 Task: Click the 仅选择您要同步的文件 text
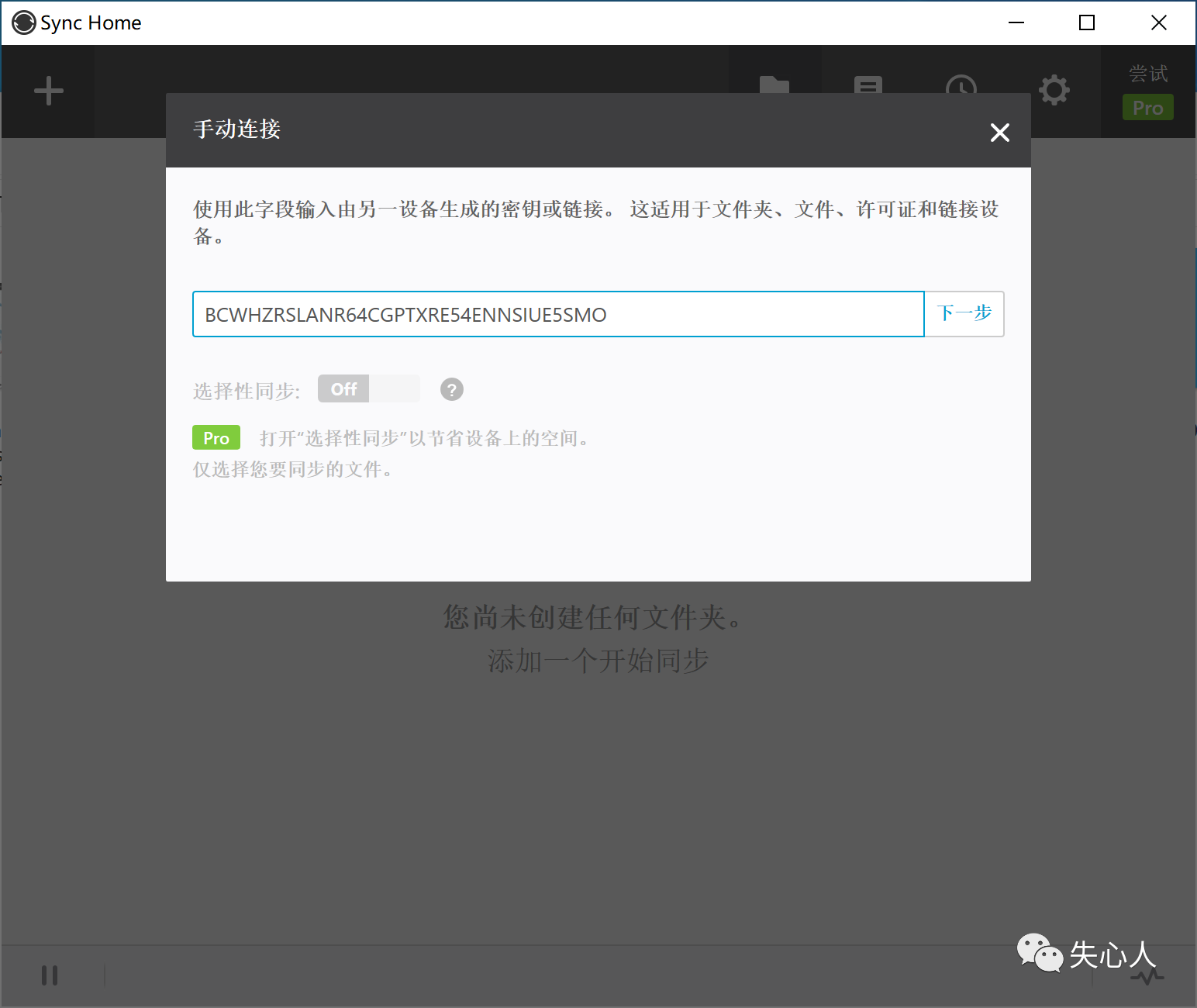tap(293, 470)
